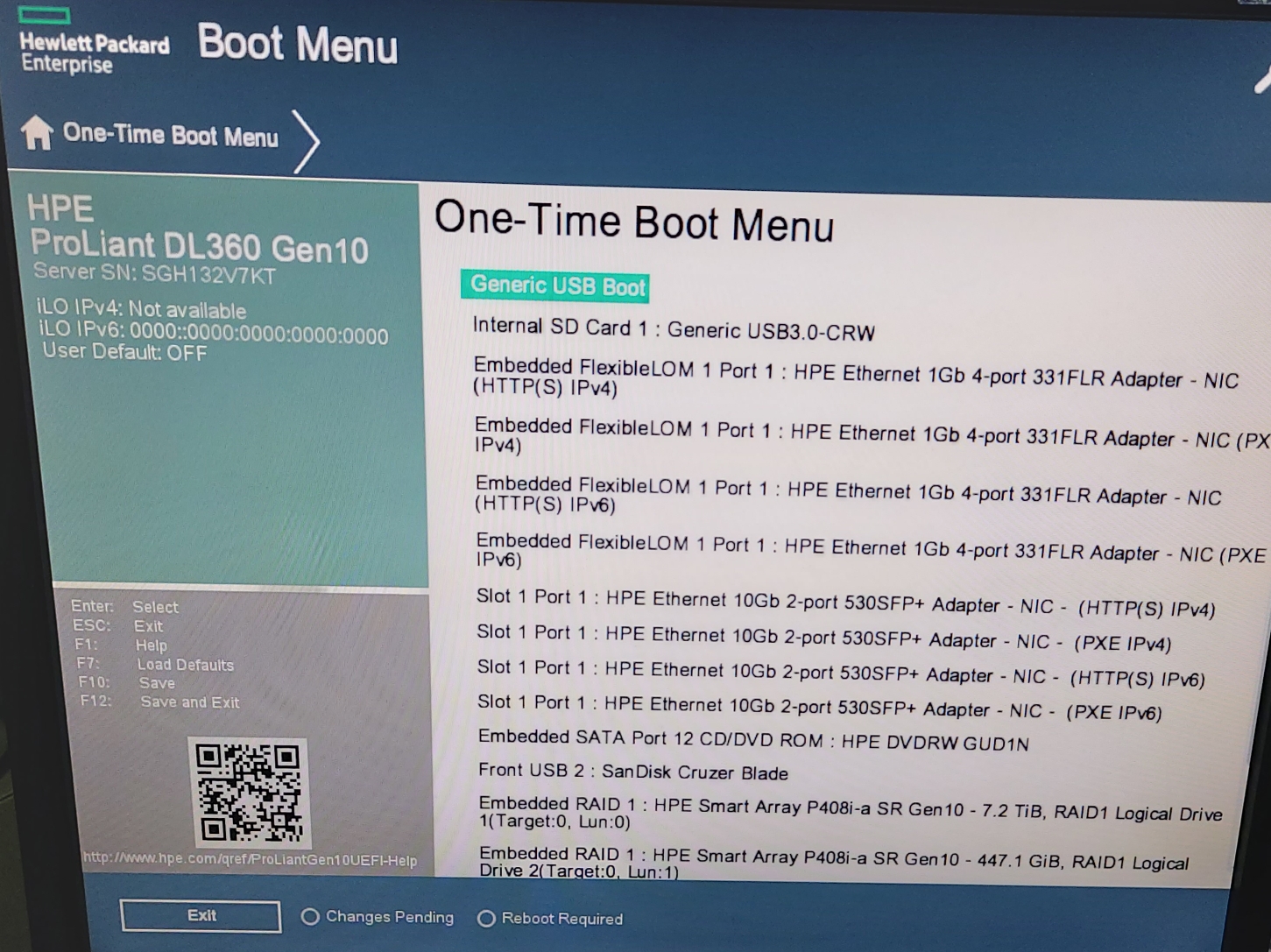Click the Exit button
Screen dimensions: 1271x952
(x=201, y=916)
